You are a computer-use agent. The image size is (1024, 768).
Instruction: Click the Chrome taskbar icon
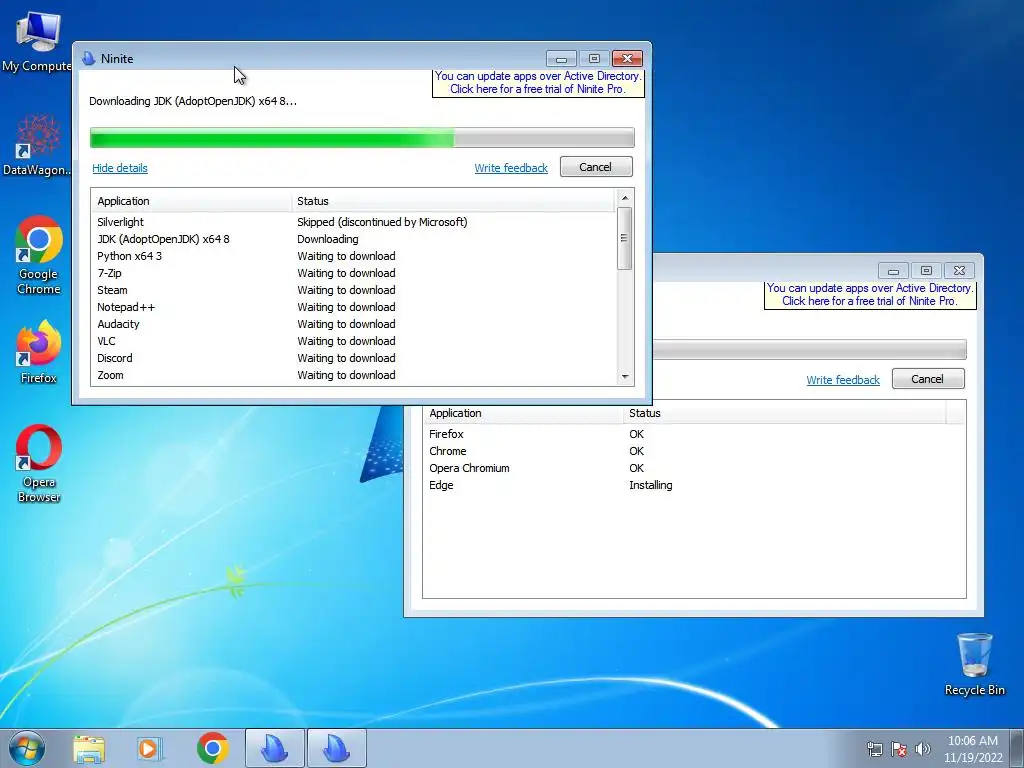212,748
